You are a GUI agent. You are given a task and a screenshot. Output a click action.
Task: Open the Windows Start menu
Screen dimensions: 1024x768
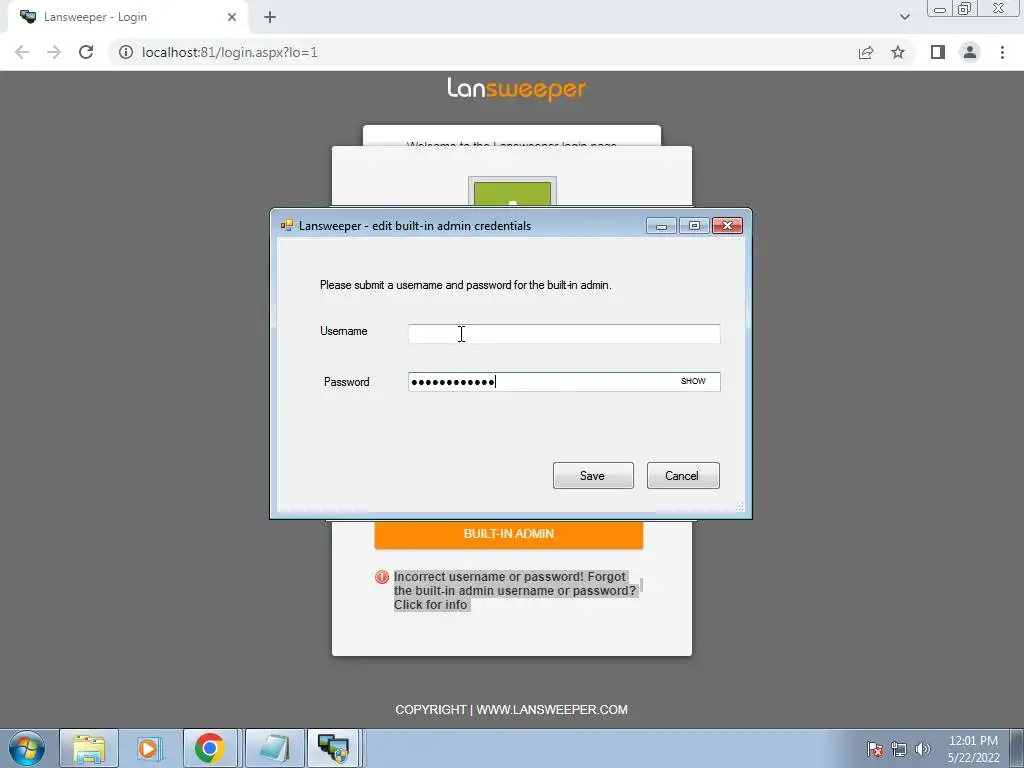[27, 748]
